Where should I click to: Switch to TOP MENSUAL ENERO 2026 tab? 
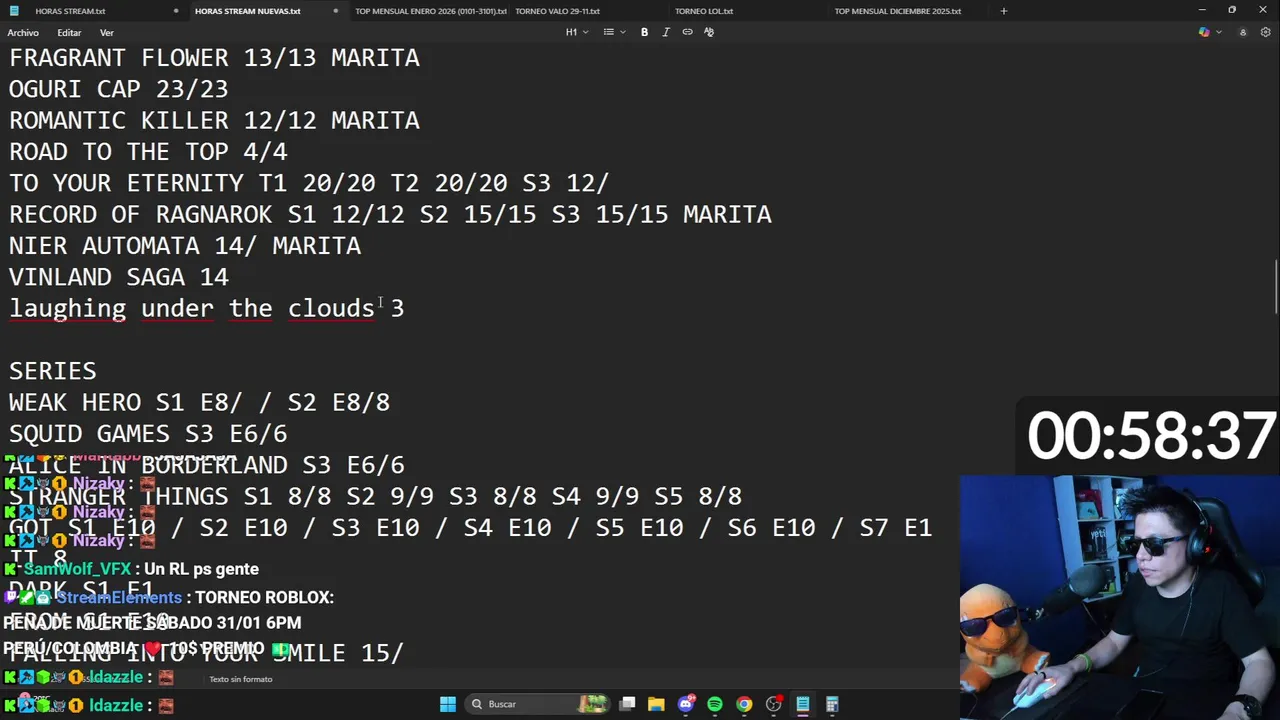point(430,11)
